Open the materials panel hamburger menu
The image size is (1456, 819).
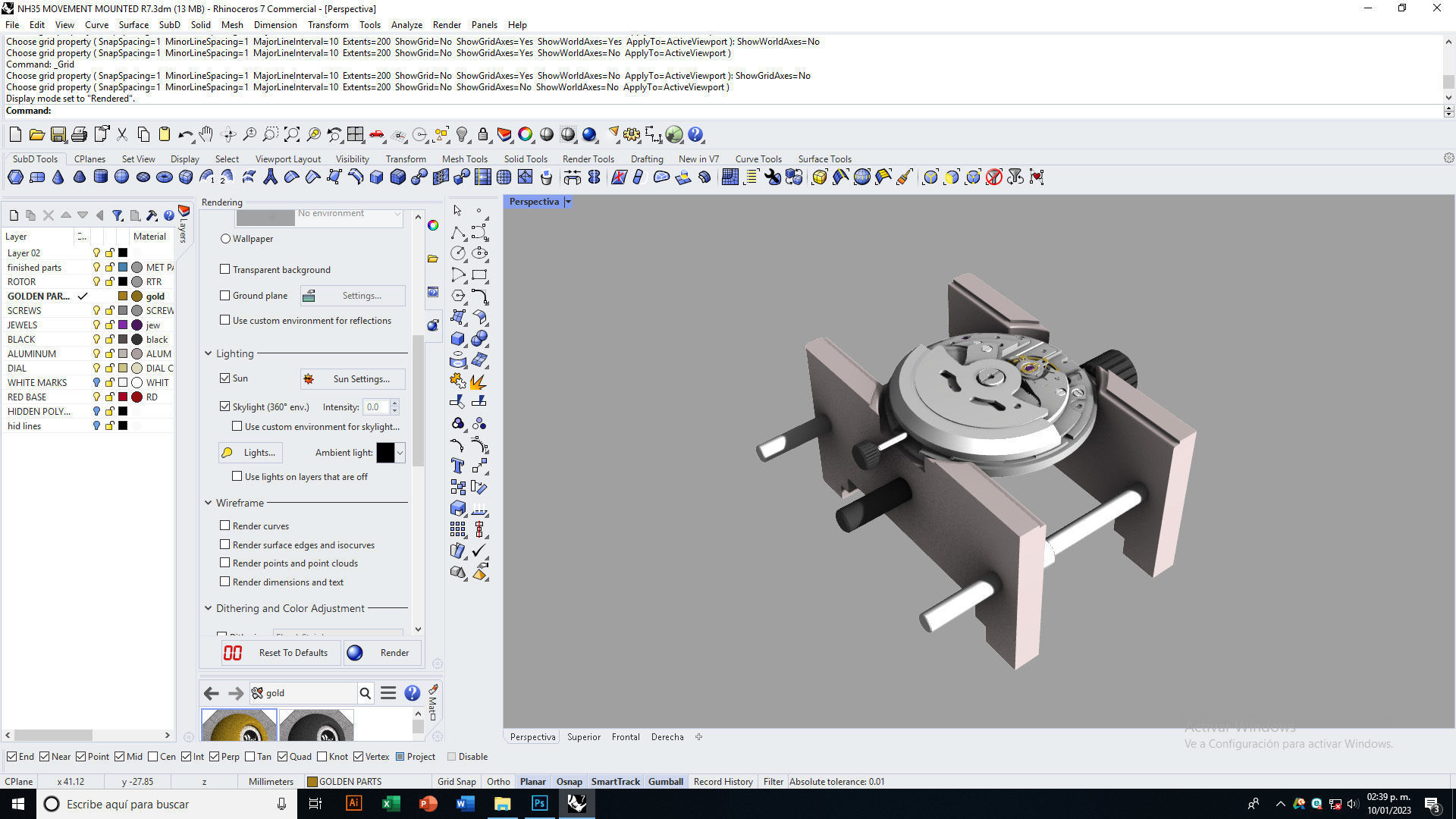point(388,693)
